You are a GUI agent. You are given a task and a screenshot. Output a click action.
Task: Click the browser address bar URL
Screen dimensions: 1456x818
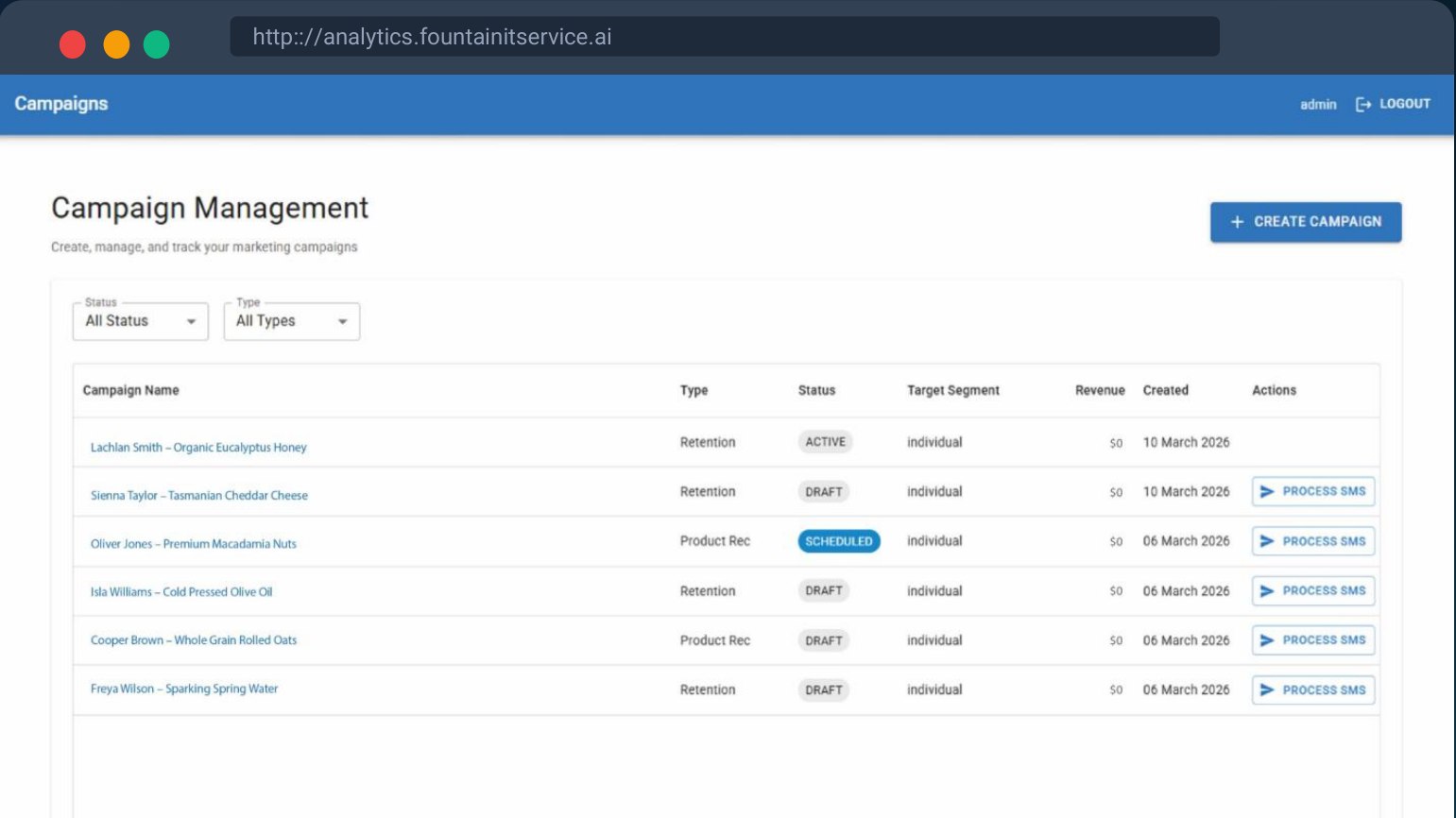(432, 37)
